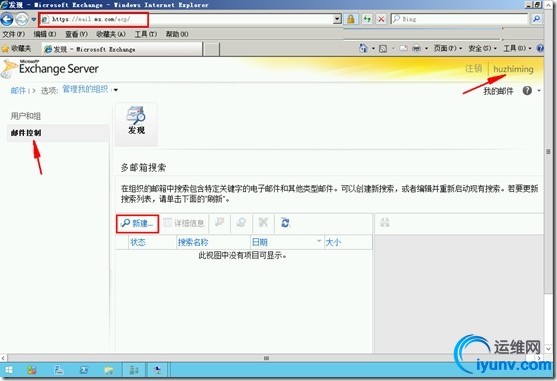Click the search magnifier button

coord(536,19)
